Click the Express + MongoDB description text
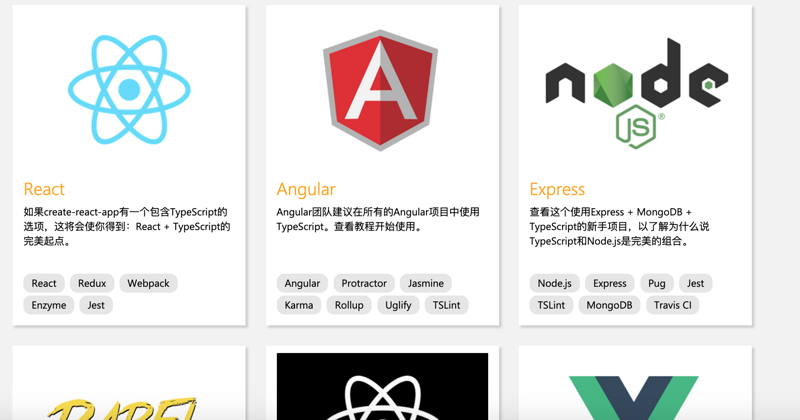 [x=619, y=227]
